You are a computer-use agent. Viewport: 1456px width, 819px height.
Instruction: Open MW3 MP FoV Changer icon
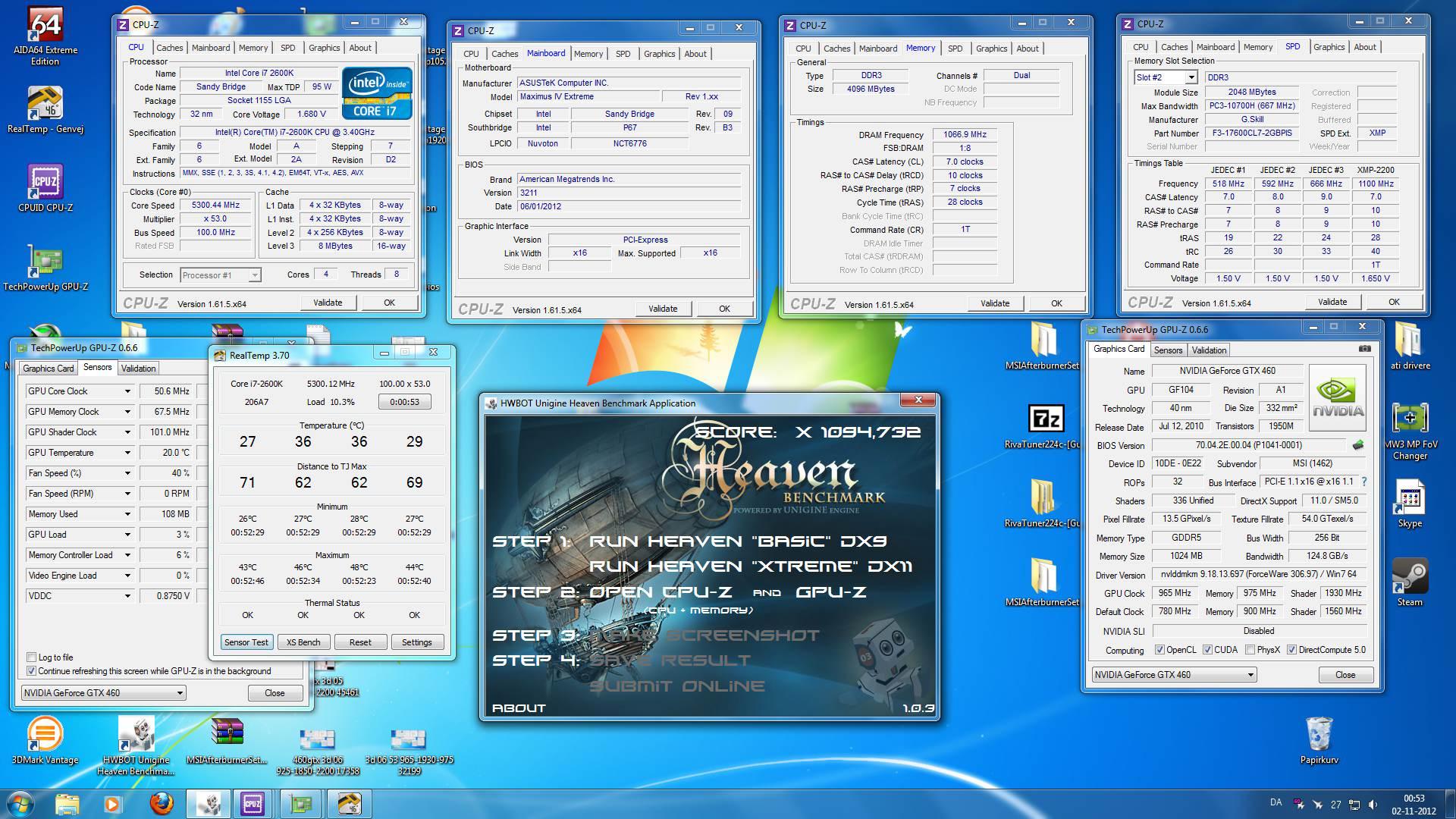[1410, 431]
